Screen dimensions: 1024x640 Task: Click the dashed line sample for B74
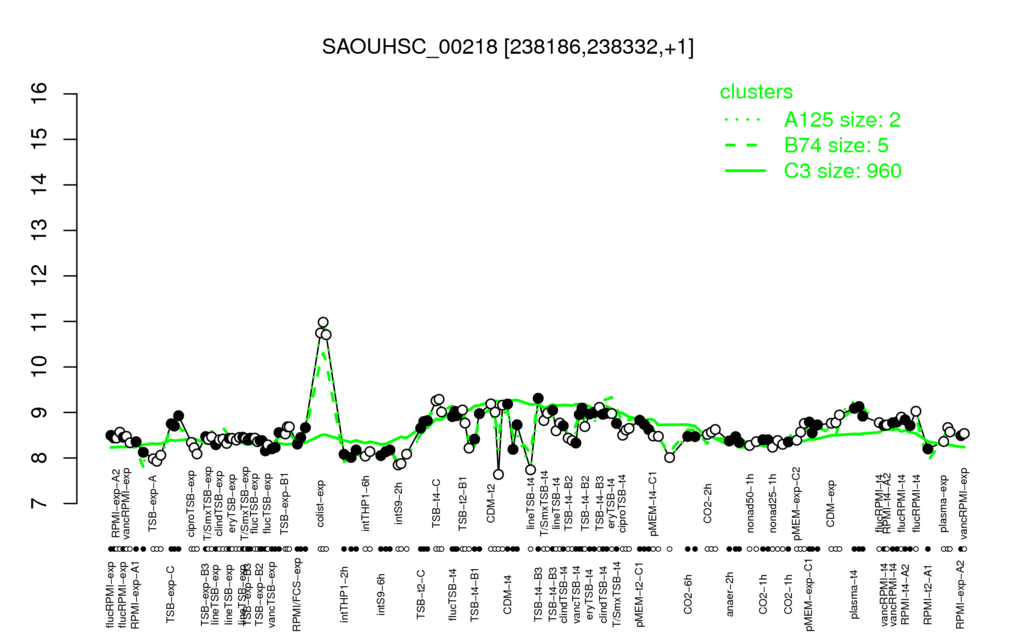744,145
